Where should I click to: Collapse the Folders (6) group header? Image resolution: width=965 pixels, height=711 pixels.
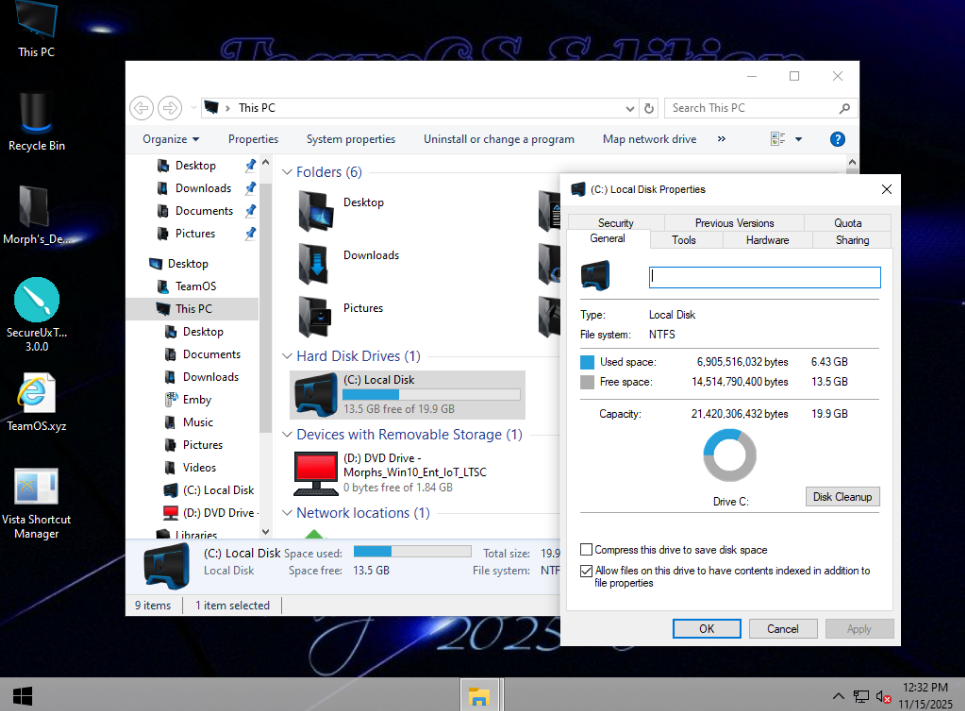[287, 173]
